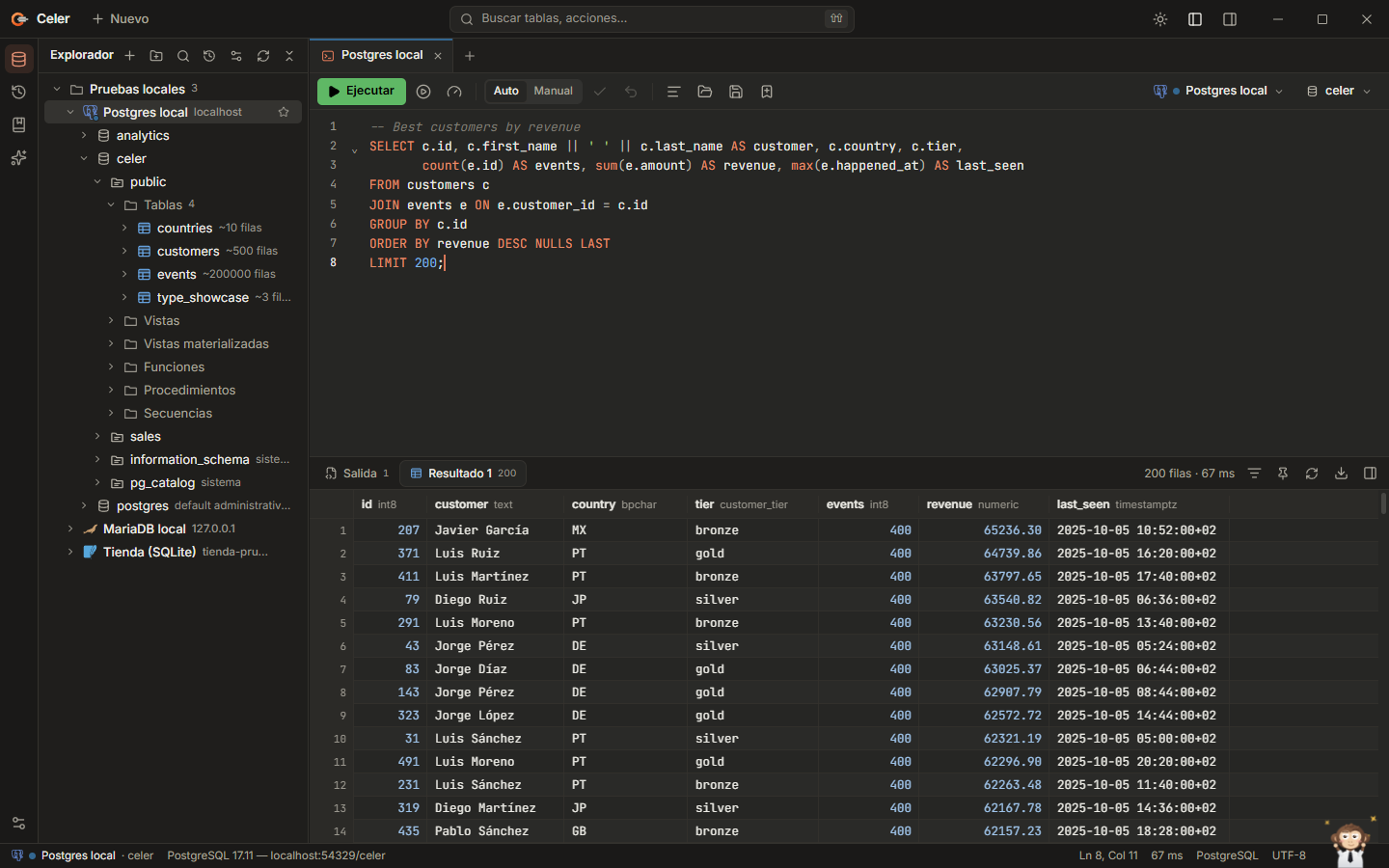This screenshot has width=1389, height=868.
Task: Open explain/performance gauge icon
Action: point(454,92)
